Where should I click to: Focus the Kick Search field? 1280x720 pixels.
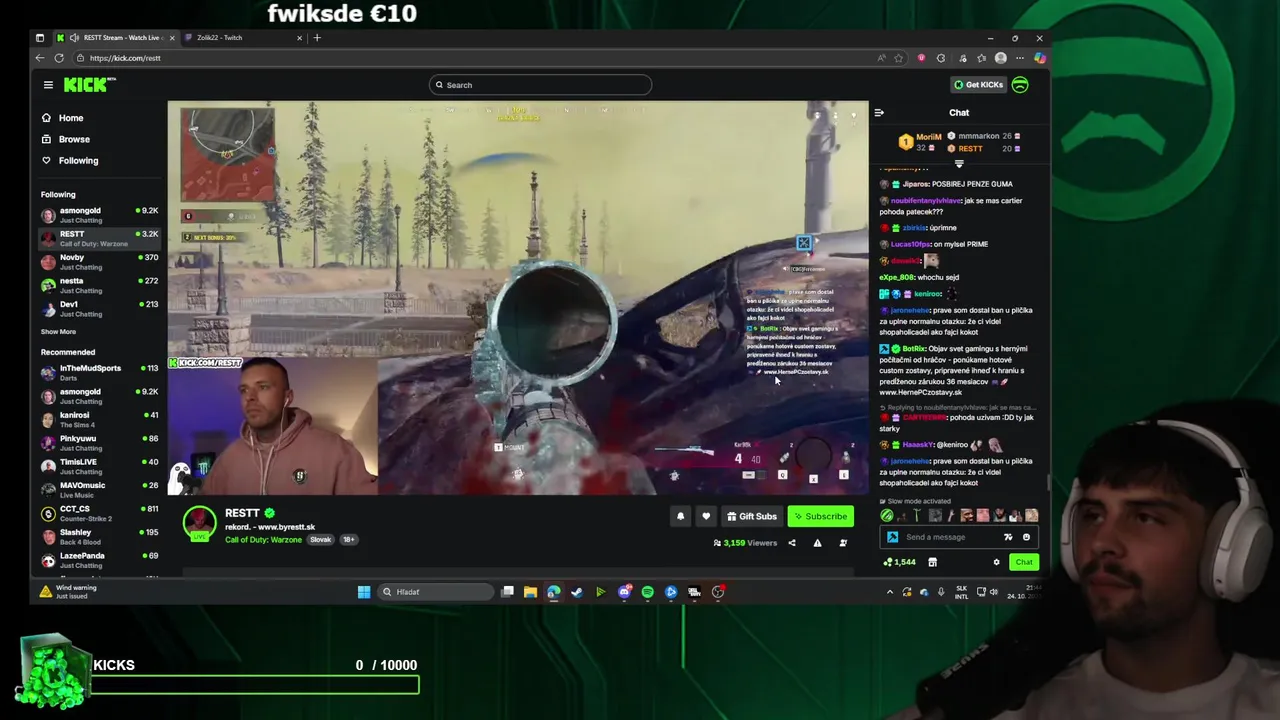click(x=541, y=85)
